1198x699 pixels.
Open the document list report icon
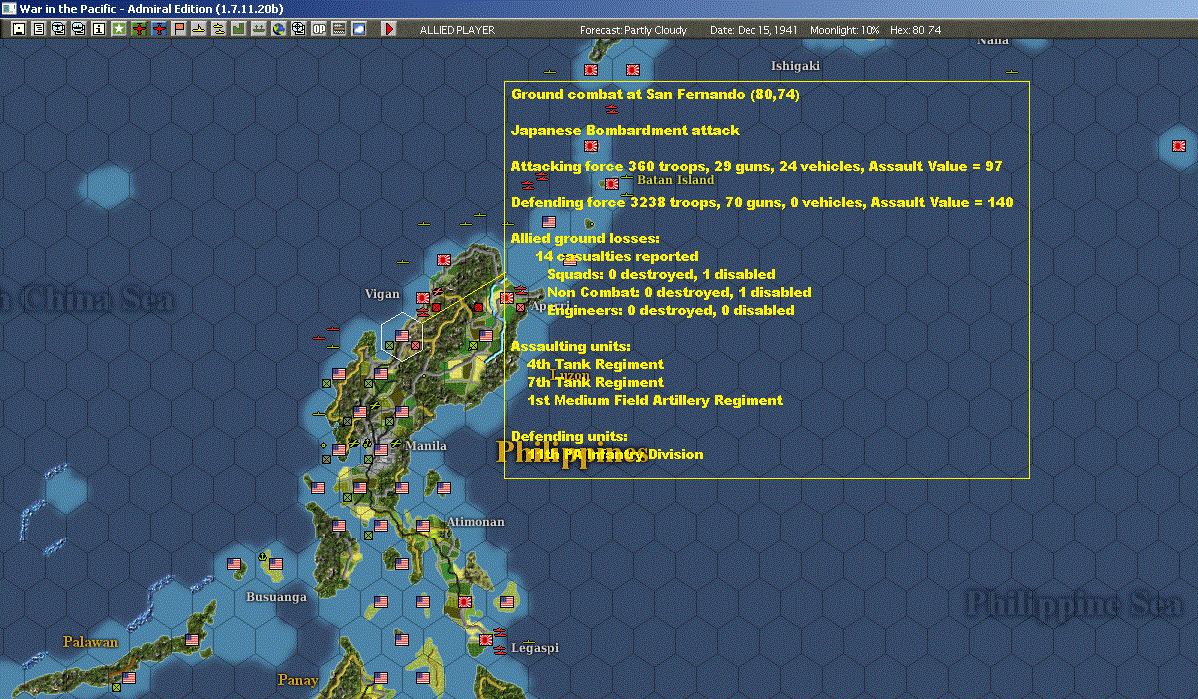38,28
